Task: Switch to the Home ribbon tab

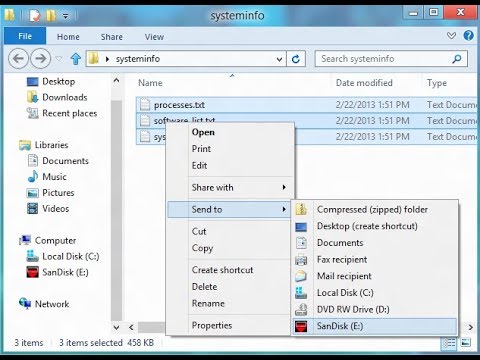Action: (68, 37)
